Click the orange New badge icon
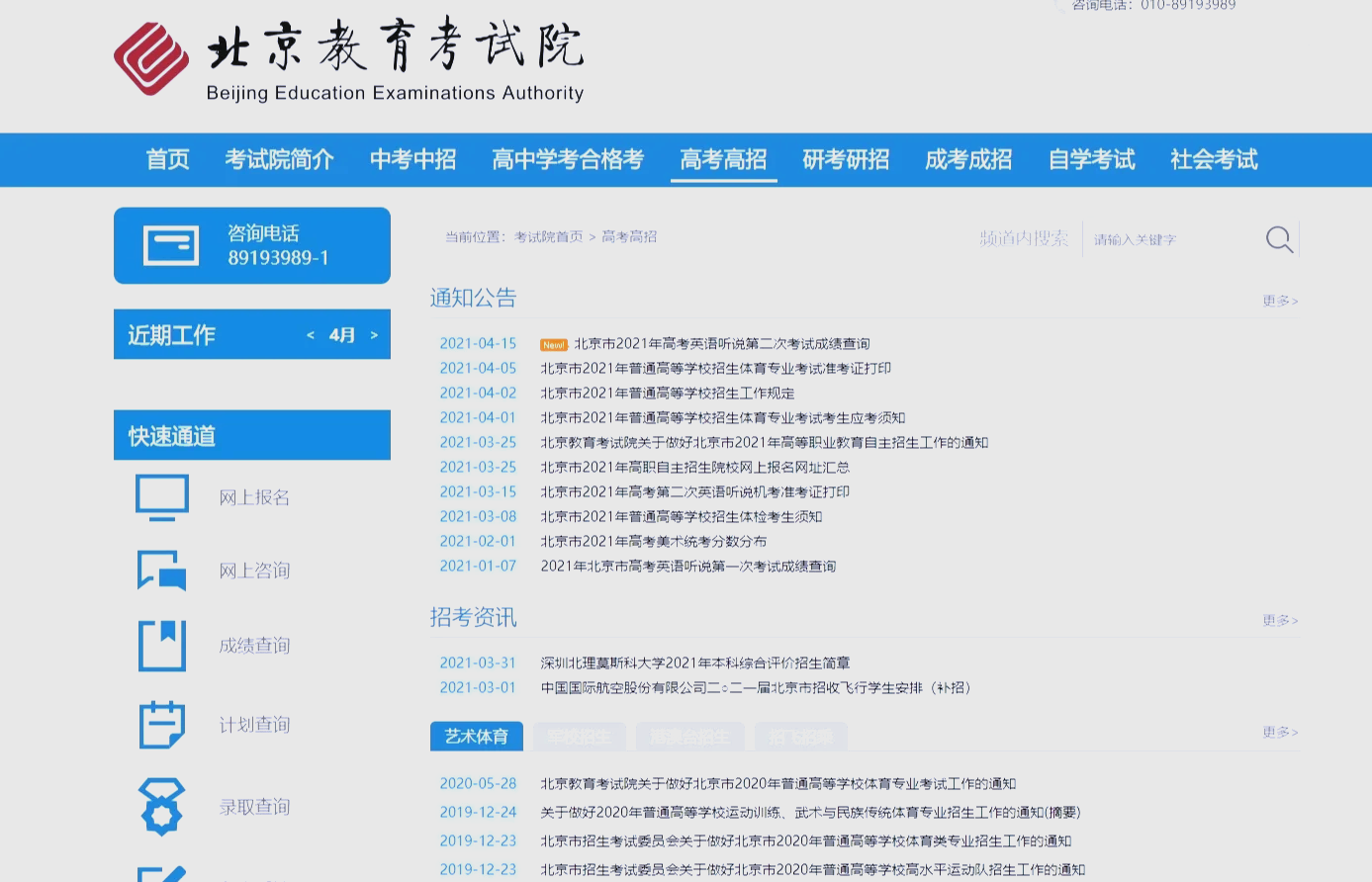1372x882 pixels. [x=554, y=344]
